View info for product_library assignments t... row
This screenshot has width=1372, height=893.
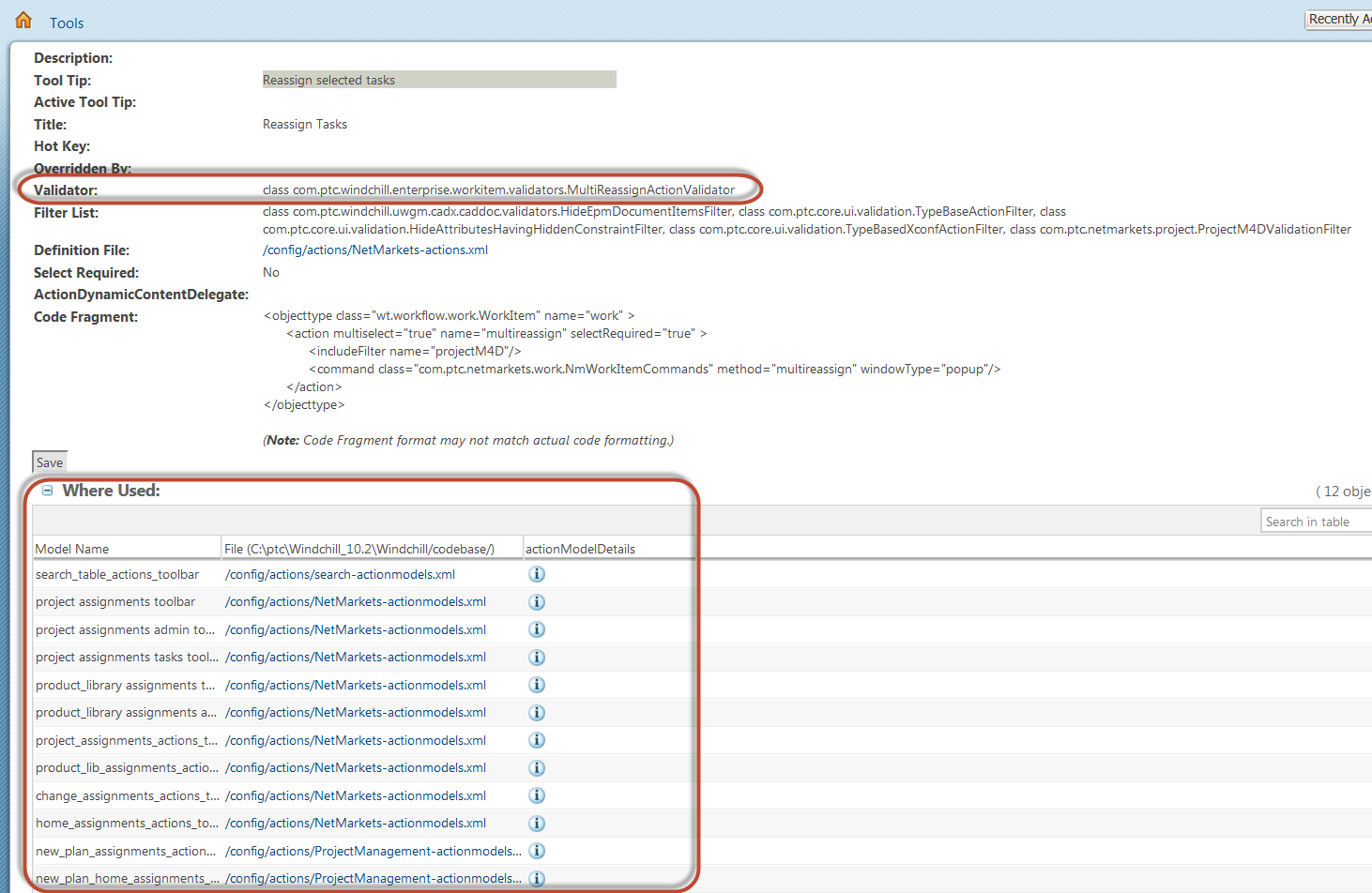click(x=537, y=685)
